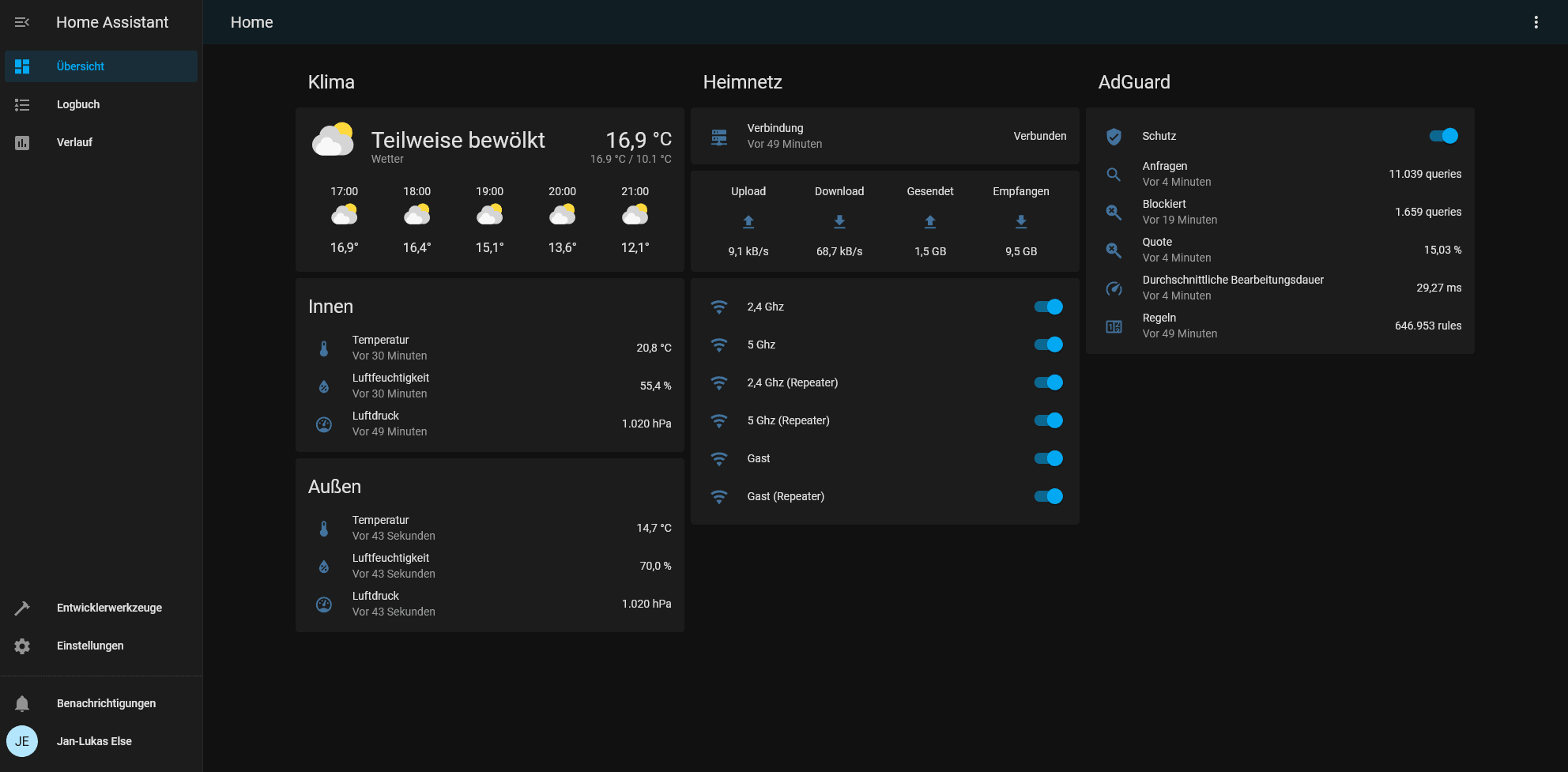The image size is (1568, 772).
Task: Click the Außen Temperatur thermometer icon
Action: click(x=324, y=528)
